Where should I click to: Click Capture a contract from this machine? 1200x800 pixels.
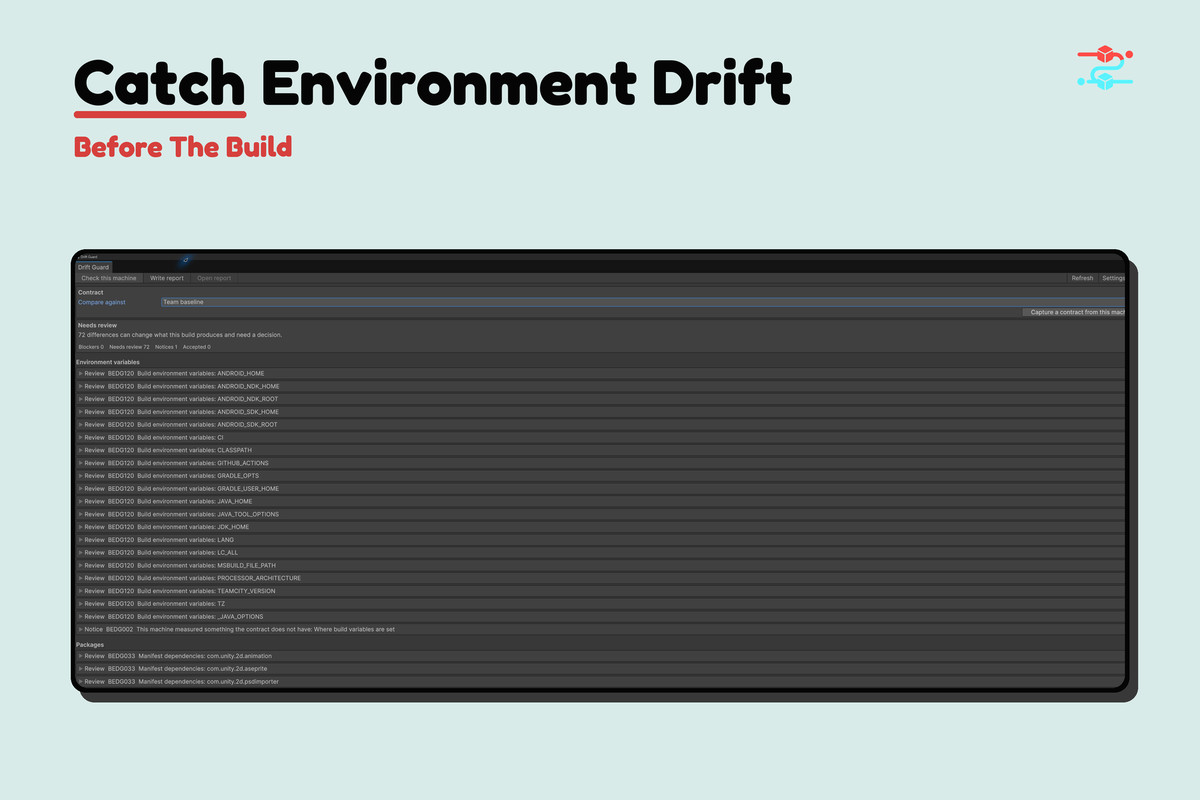pos(1075,312)
